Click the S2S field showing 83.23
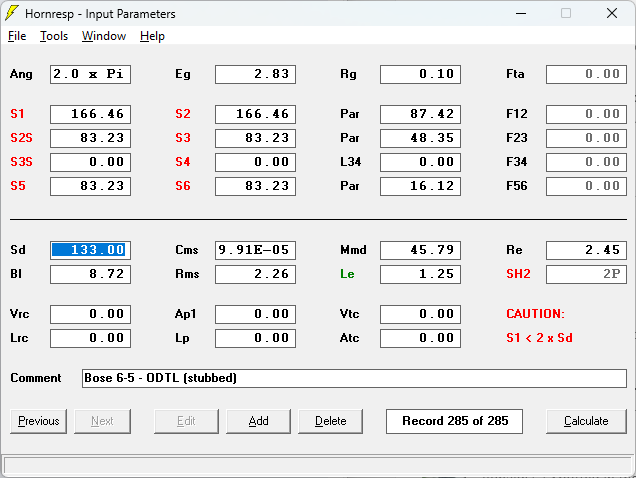Screen dimensions: 636x478 [90, 138]
